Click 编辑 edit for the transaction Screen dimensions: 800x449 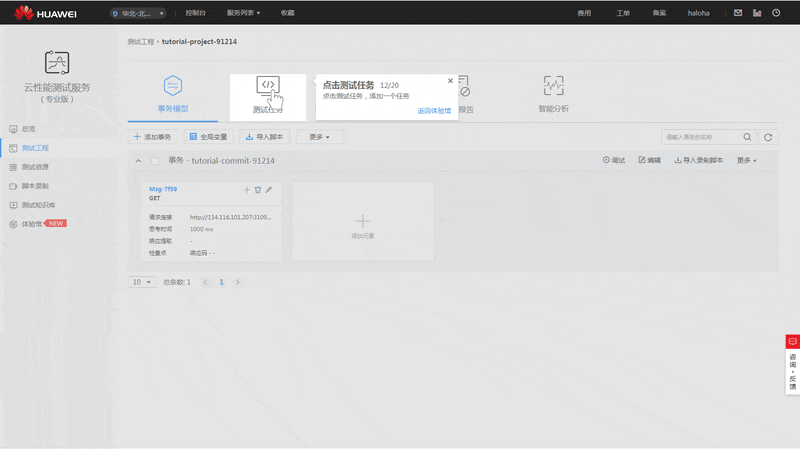(x=649, y=160)
